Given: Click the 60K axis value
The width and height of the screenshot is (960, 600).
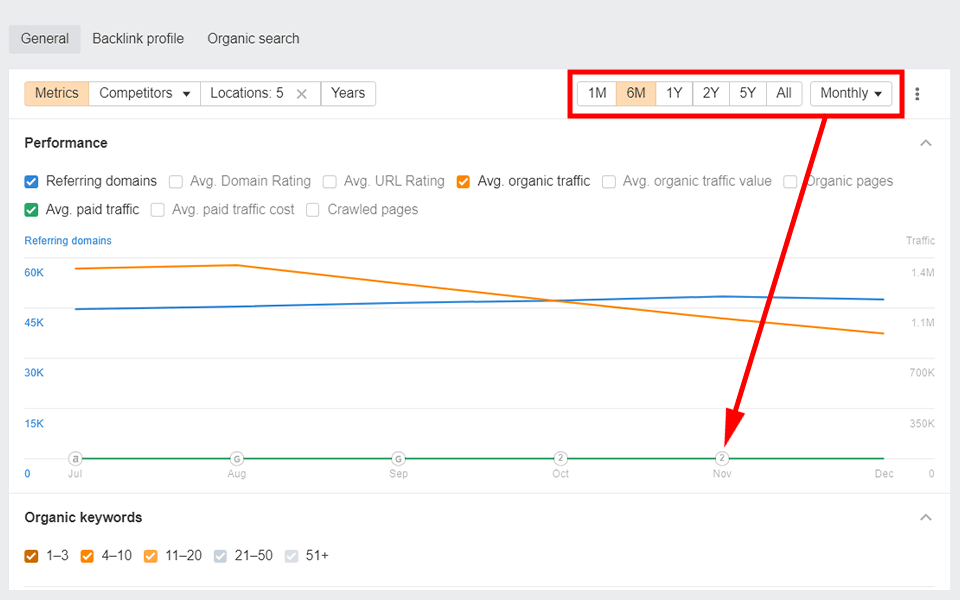Looking at the screenshot, I should coord(34,272).
